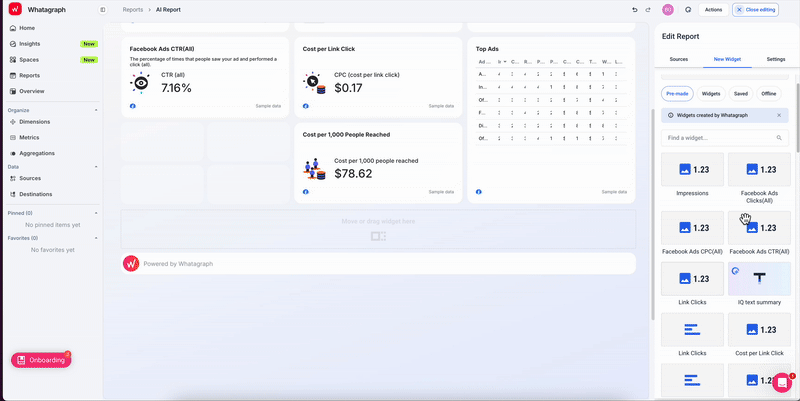
Task: Collapse the Organize section
Action: (96, 110)
